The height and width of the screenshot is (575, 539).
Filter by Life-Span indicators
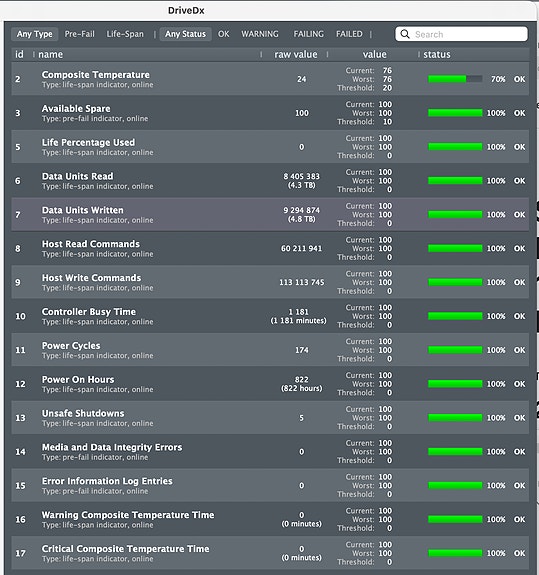pos(125,34)
